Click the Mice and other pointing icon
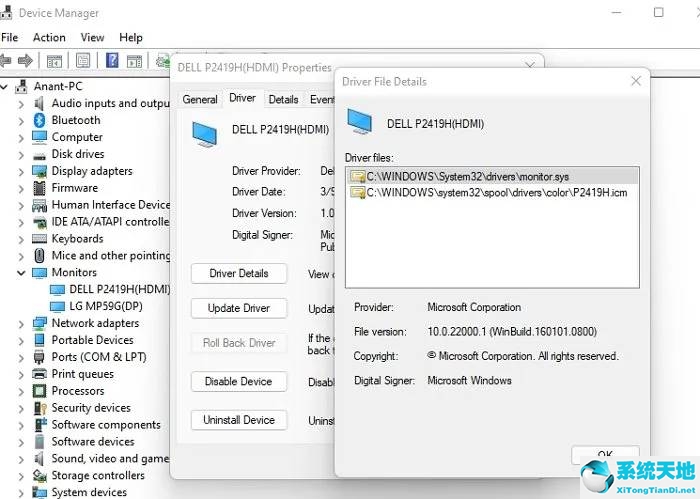Image resolution: width=700 pixels, height=499 pixels. (39, 256)
